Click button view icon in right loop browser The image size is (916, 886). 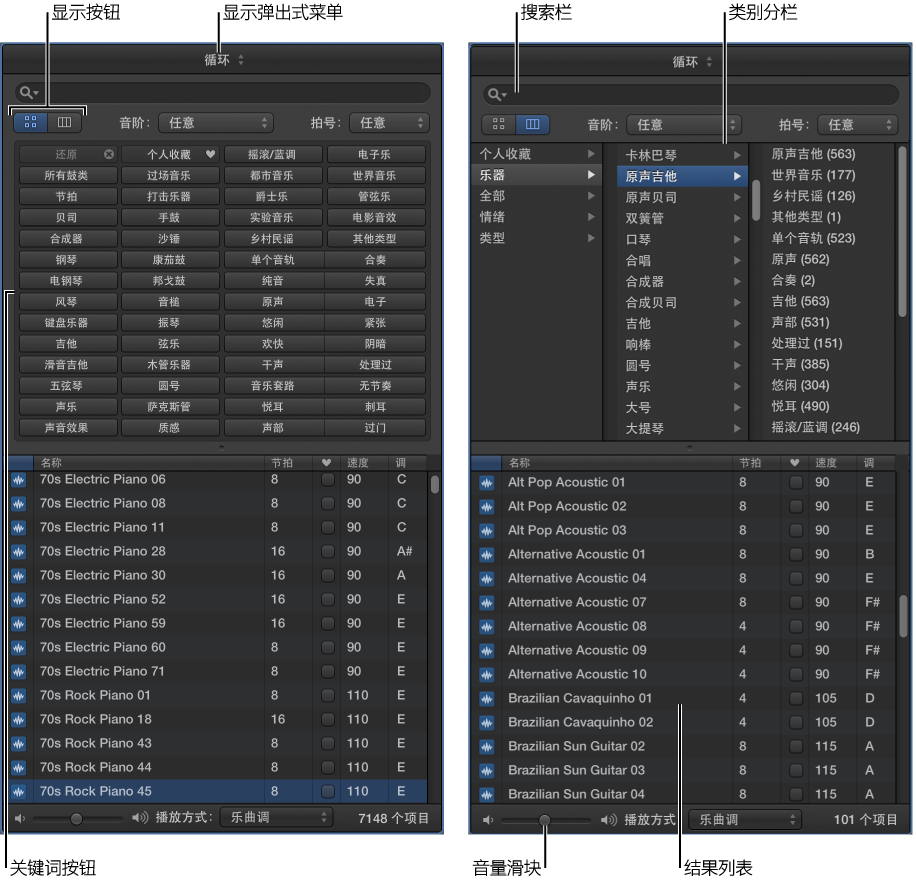498,124
